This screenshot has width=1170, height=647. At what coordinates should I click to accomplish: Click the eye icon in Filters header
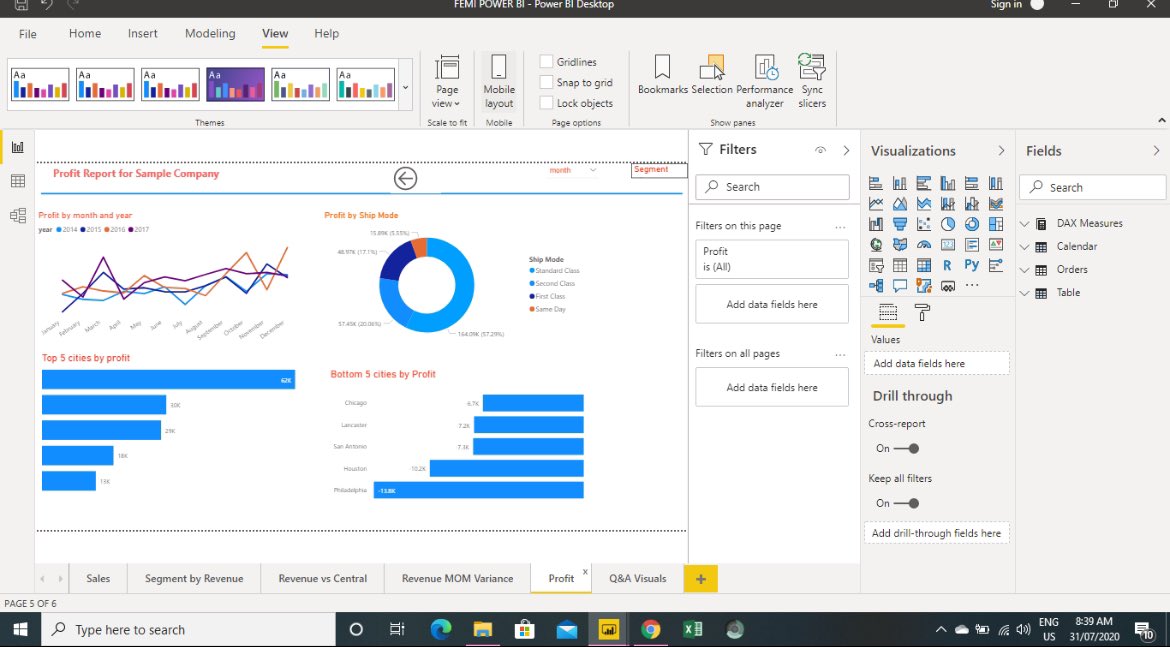[x=820, y=150]
